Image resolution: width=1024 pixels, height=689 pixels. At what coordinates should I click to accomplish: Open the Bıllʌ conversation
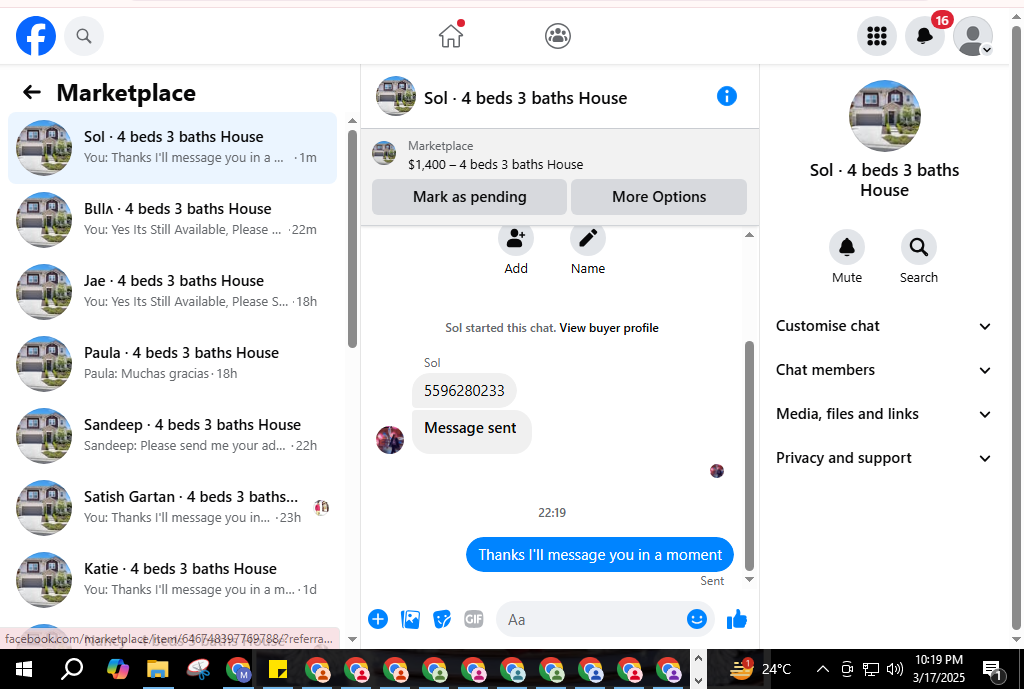[x=172, y=220]
